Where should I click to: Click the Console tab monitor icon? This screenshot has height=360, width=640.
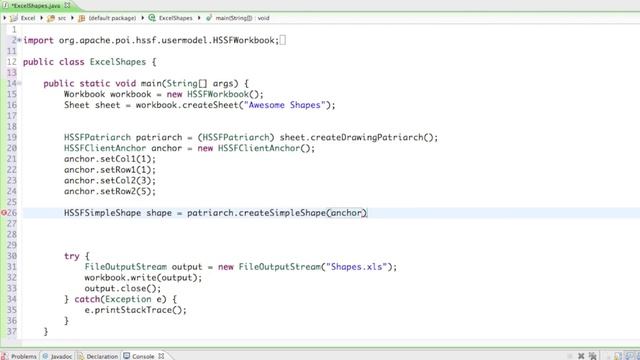127,356
